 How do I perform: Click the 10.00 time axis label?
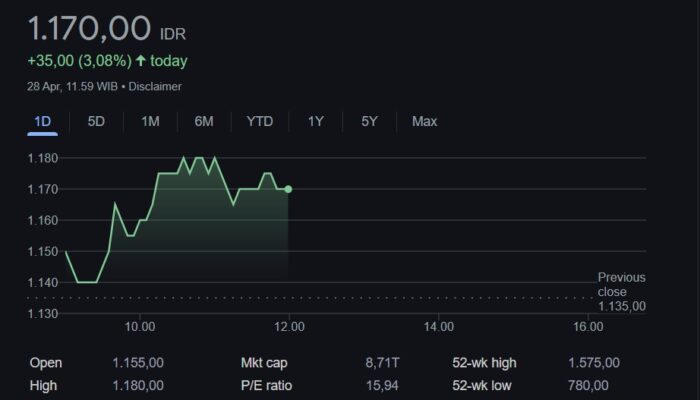(x=140, y=327)
